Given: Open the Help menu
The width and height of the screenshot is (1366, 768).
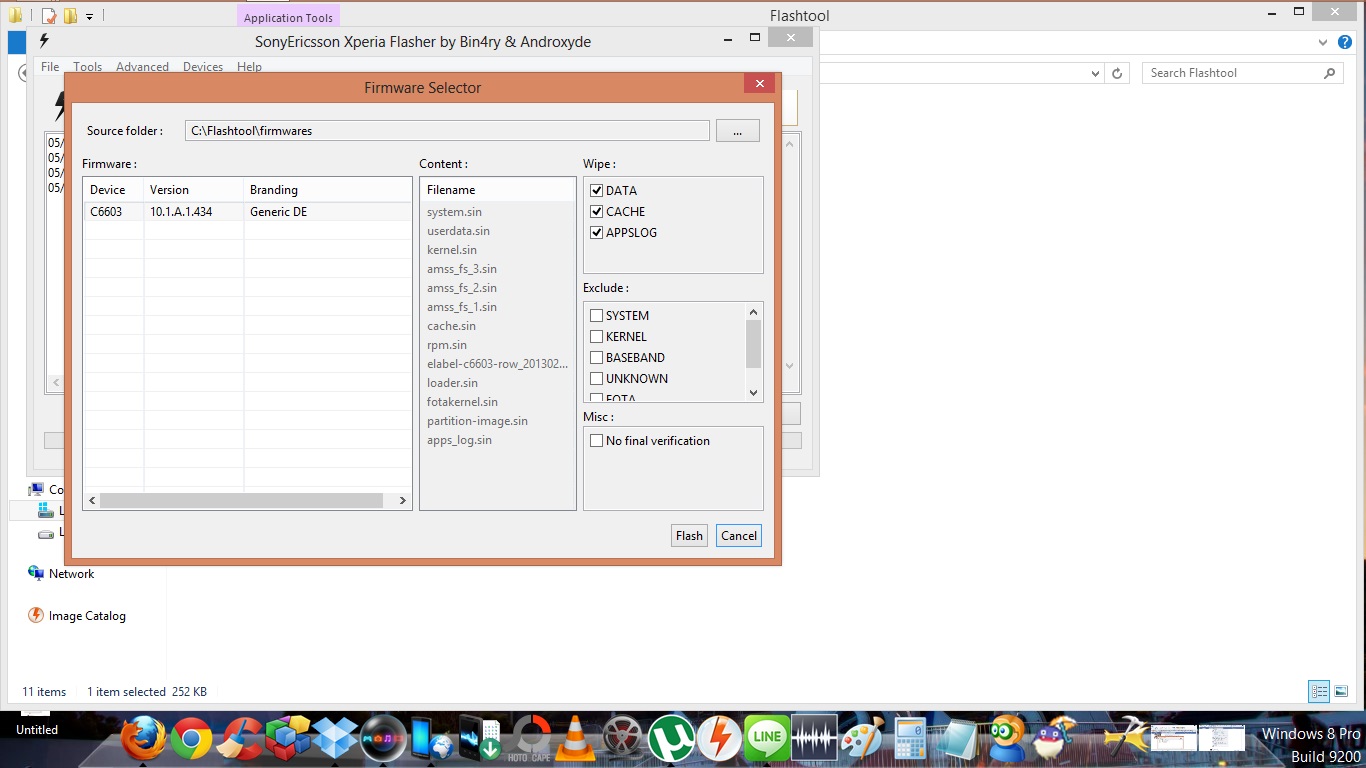Looking at the screenshot, I should point(249,67).
